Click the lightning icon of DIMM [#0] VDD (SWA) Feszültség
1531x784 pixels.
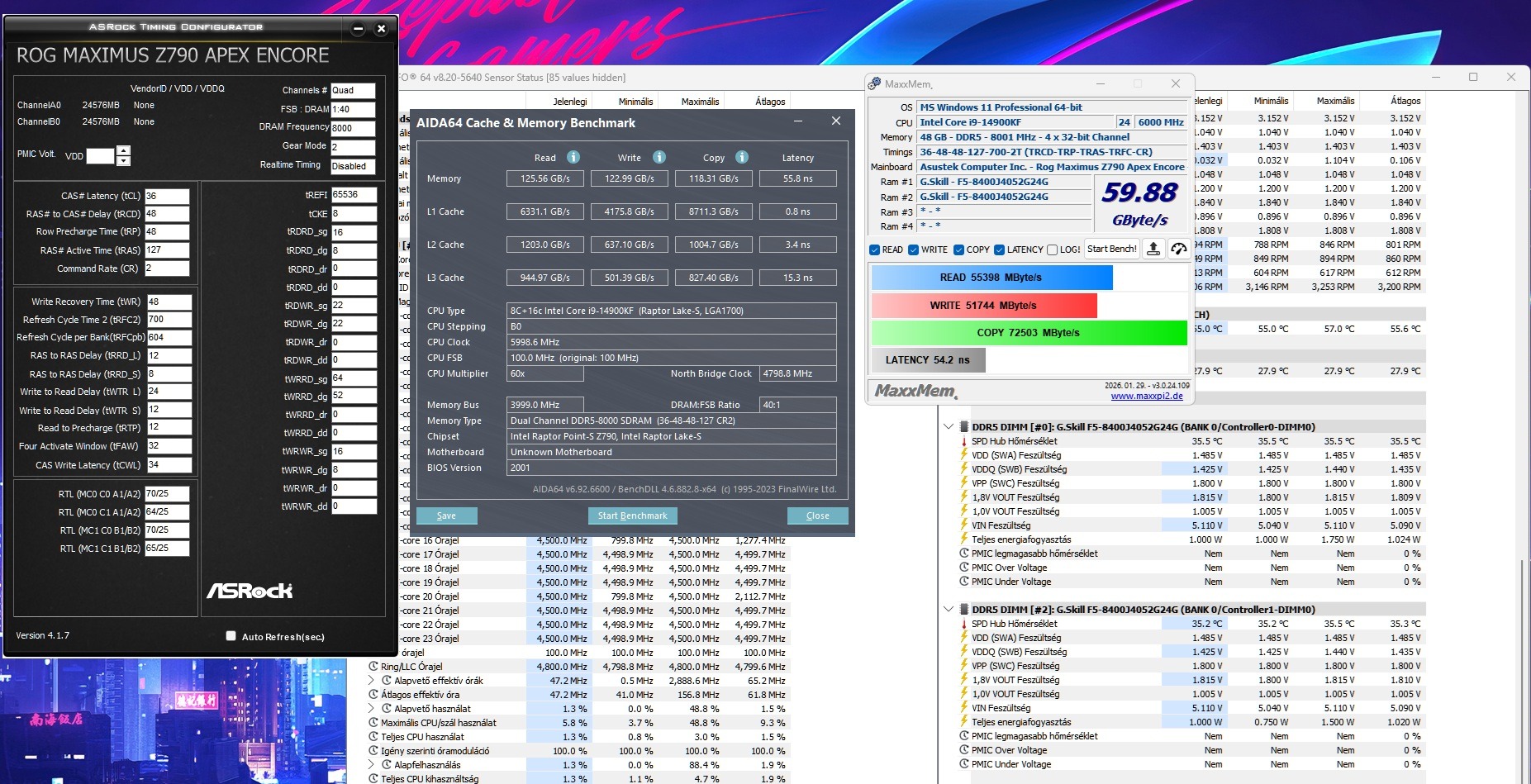(x=963, y=455)
